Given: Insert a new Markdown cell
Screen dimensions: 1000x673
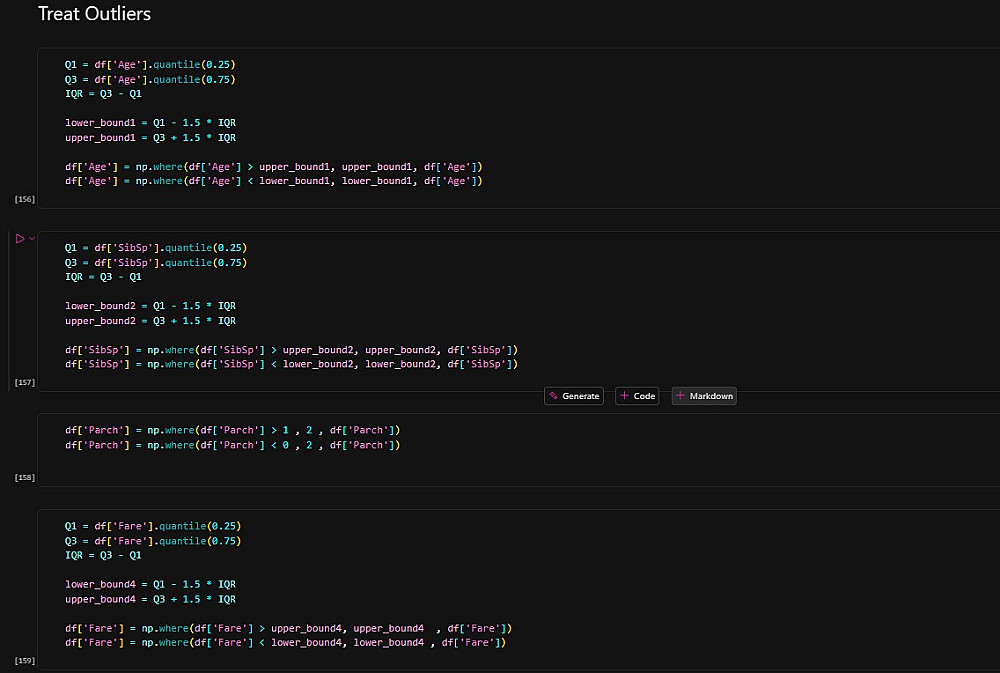Looking at the screenshot, I should tap(704, 396).
